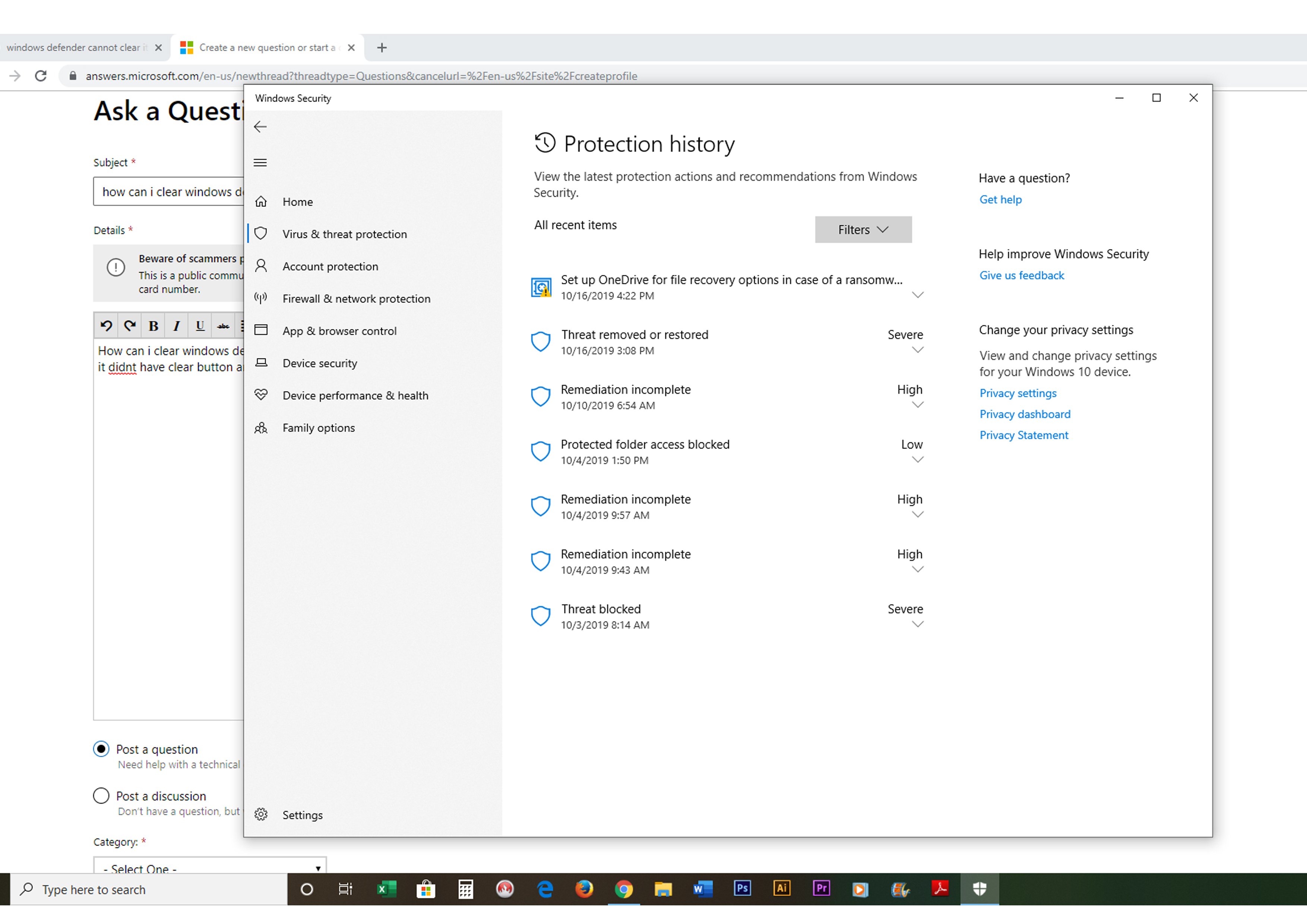Select the Post a discussion radio button

point(101,795)
